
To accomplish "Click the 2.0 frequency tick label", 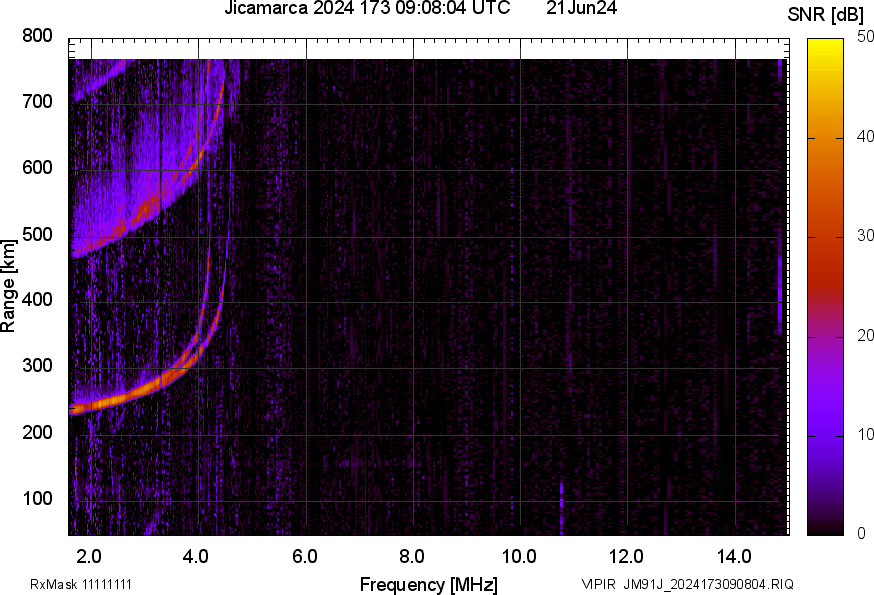I will pos(91,555).
